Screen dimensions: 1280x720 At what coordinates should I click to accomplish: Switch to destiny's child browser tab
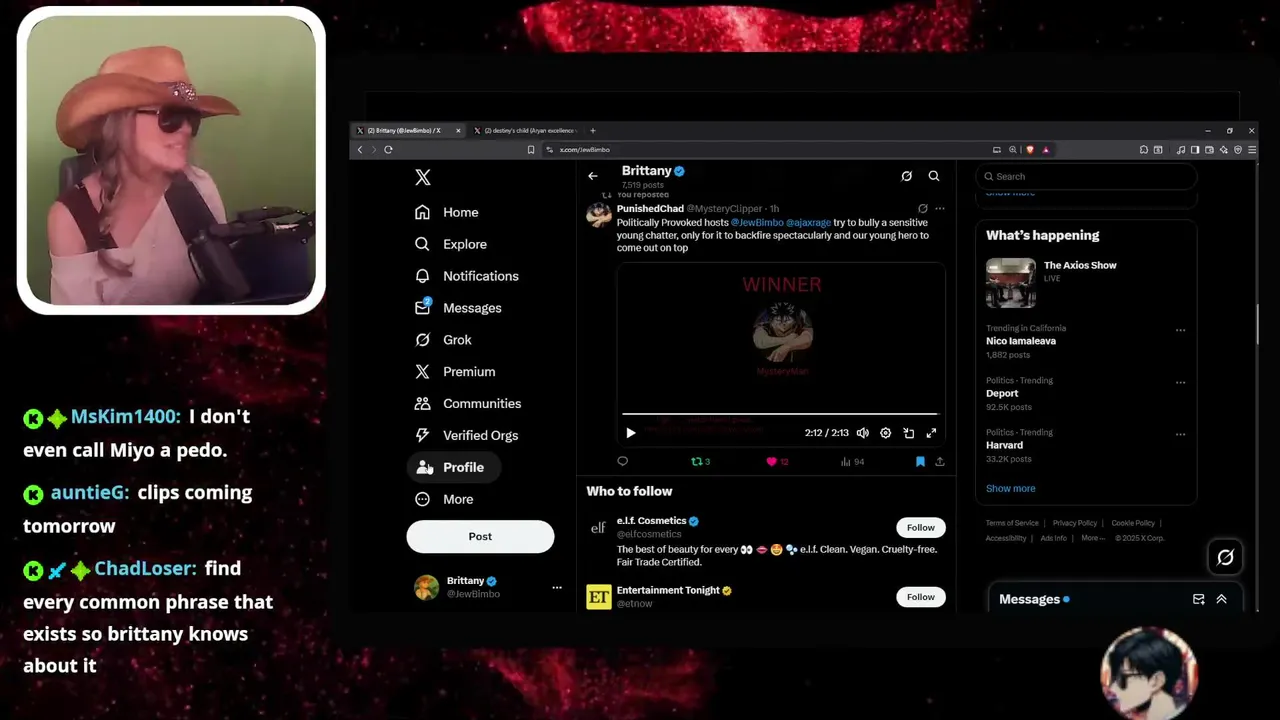526,130
